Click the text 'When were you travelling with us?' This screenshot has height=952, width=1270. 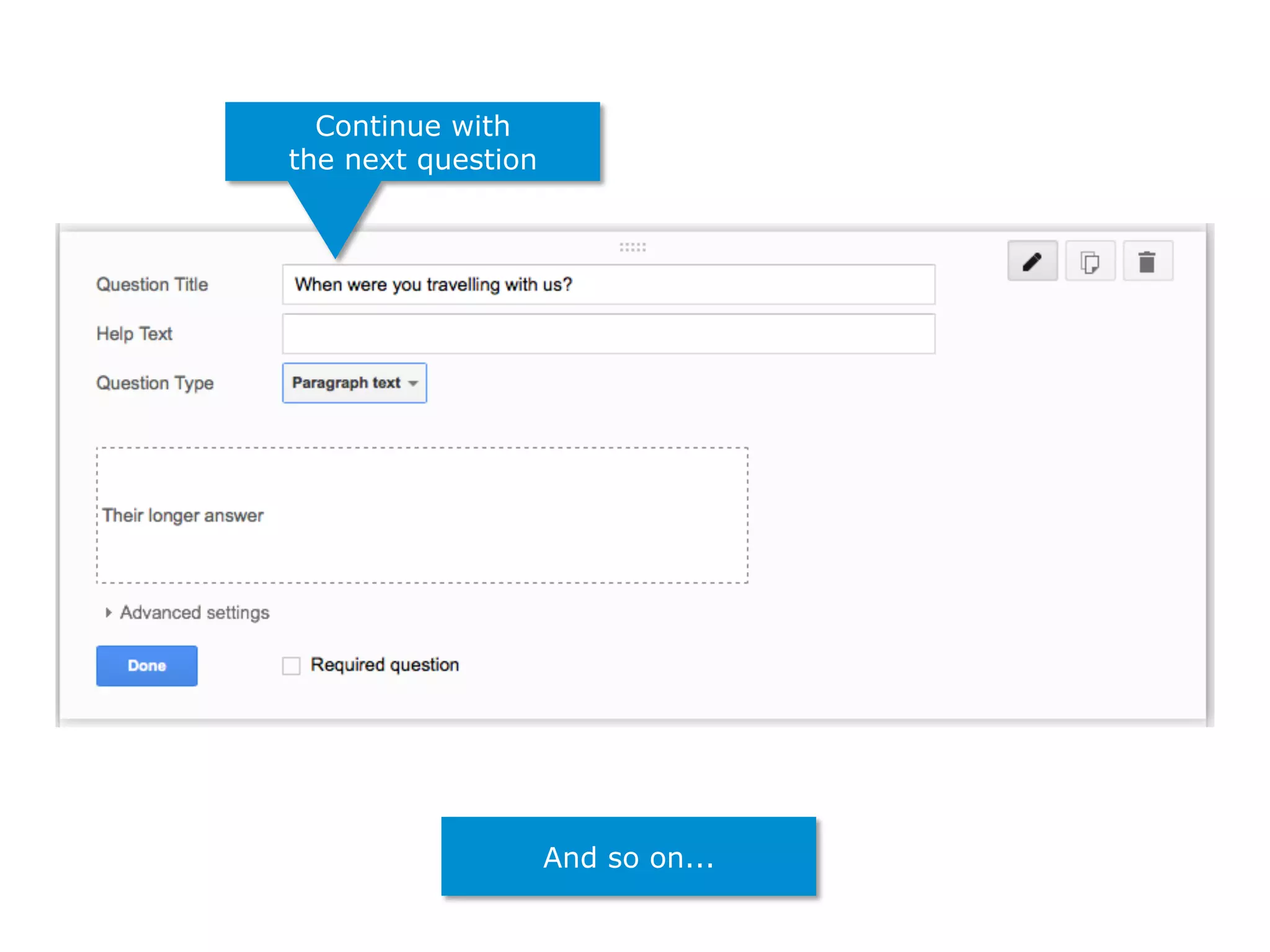(x=433, y=284)
